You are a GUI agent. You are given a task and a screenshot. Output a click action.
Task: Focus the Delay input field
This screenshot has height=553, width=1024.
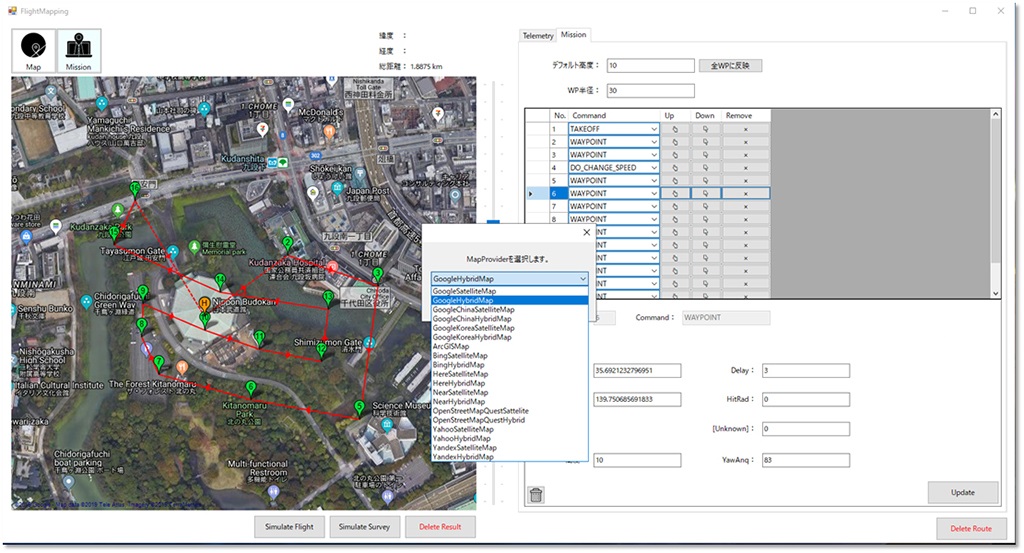tap(806, 371)
